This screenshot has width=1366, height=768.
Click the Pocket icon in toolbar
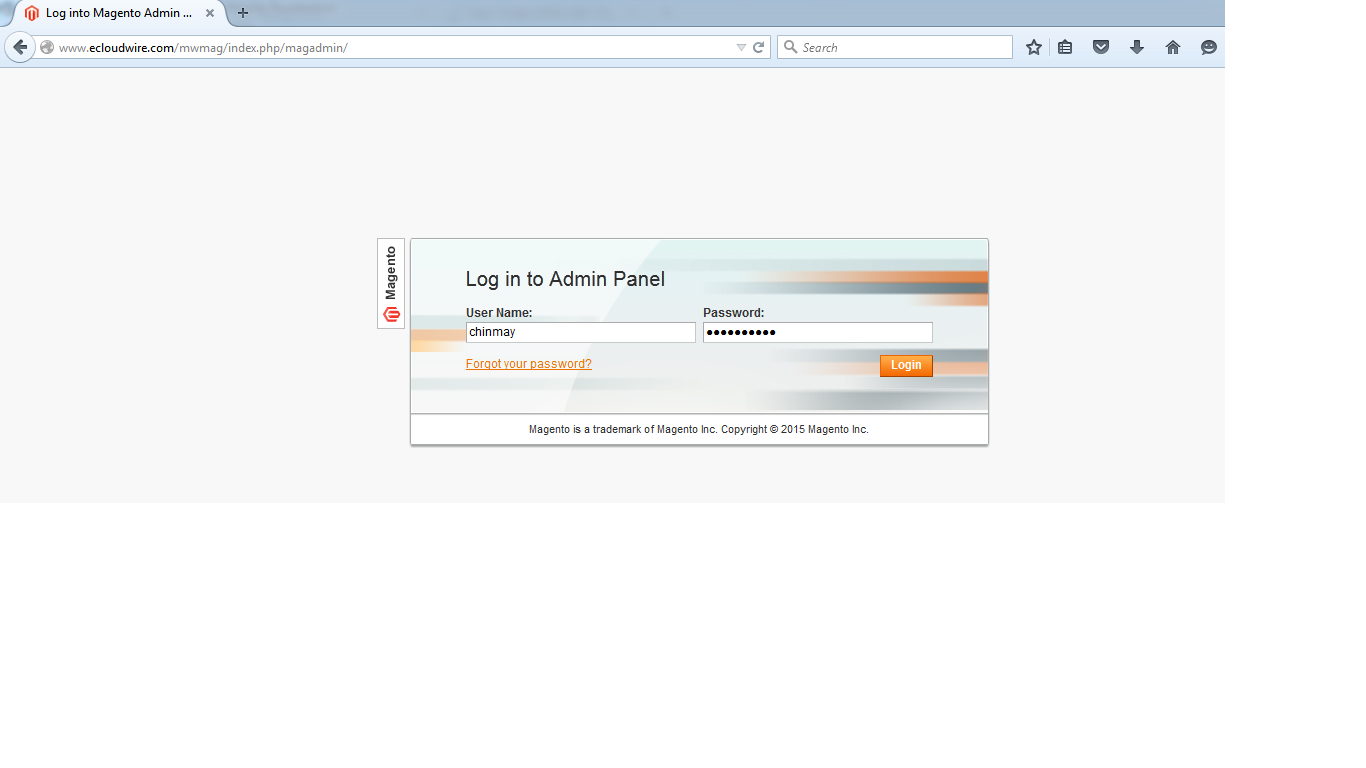pos(1101,47)
